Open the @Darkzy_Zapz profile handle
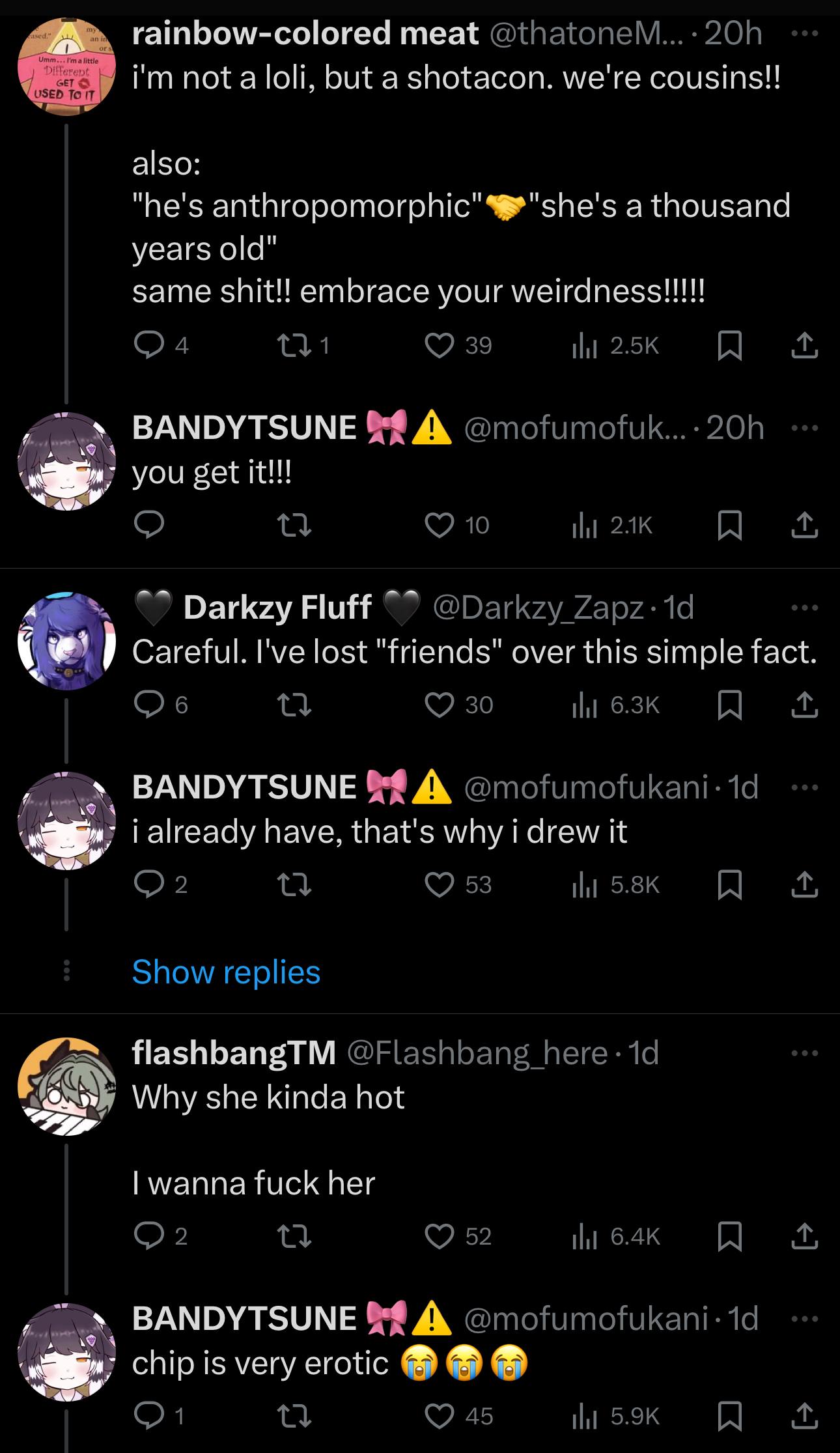 (539, 608)
